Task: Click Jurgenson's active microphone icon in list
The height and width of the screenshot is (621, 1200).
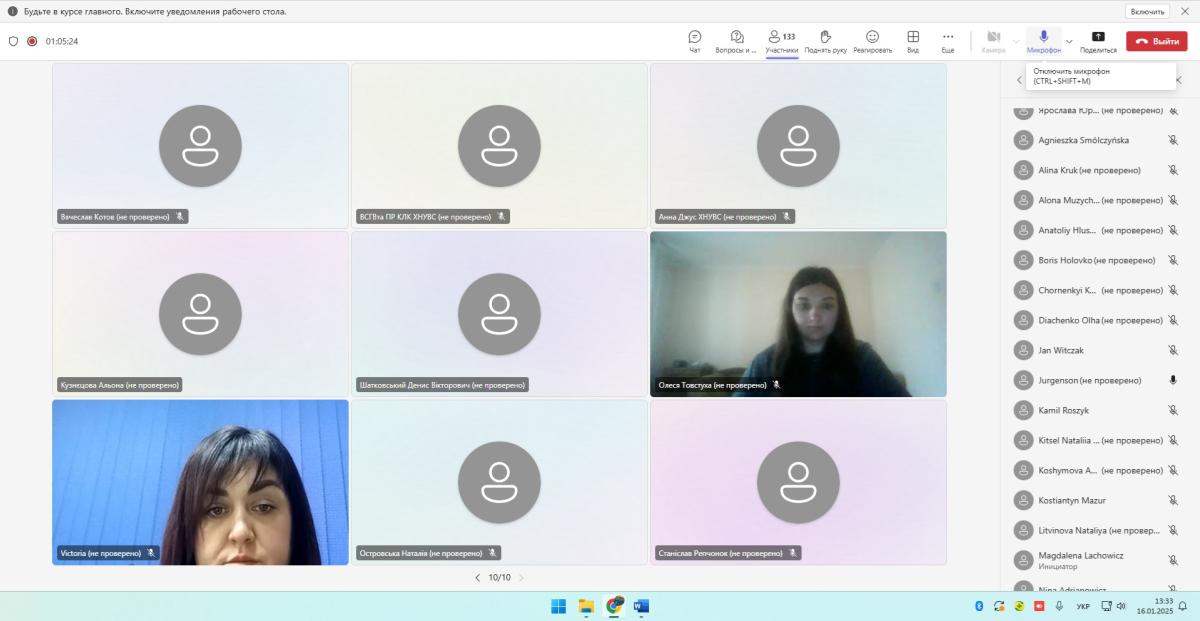Action: click(1173, 380)
